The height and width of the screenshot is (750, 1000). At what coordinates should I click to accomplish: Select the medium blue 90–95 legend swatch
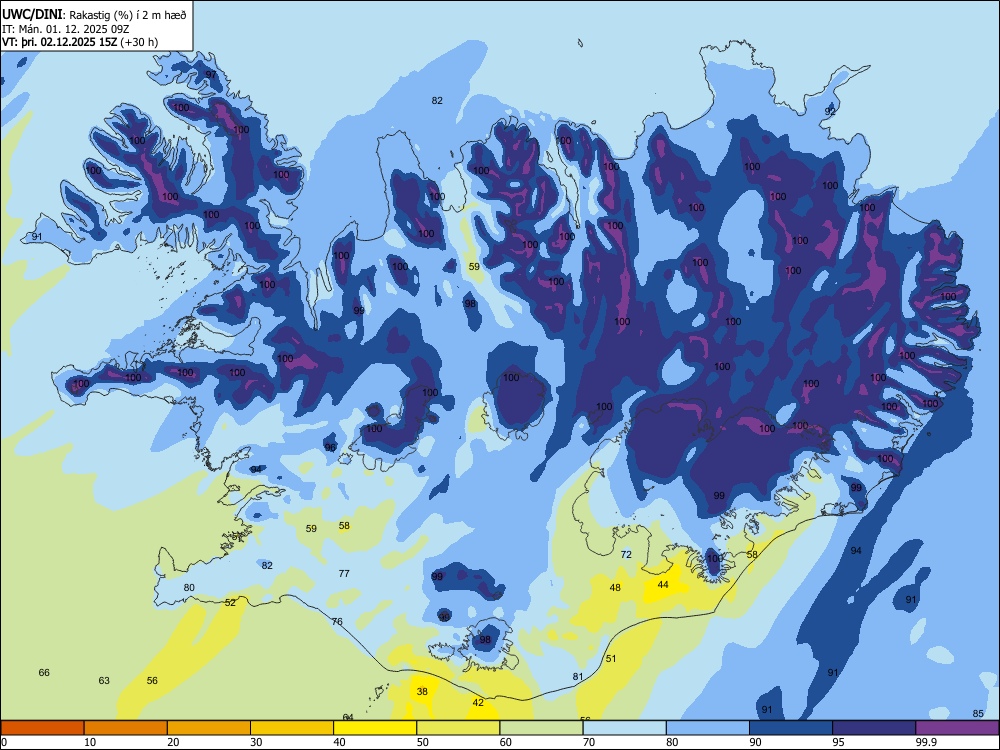[791, 728]
